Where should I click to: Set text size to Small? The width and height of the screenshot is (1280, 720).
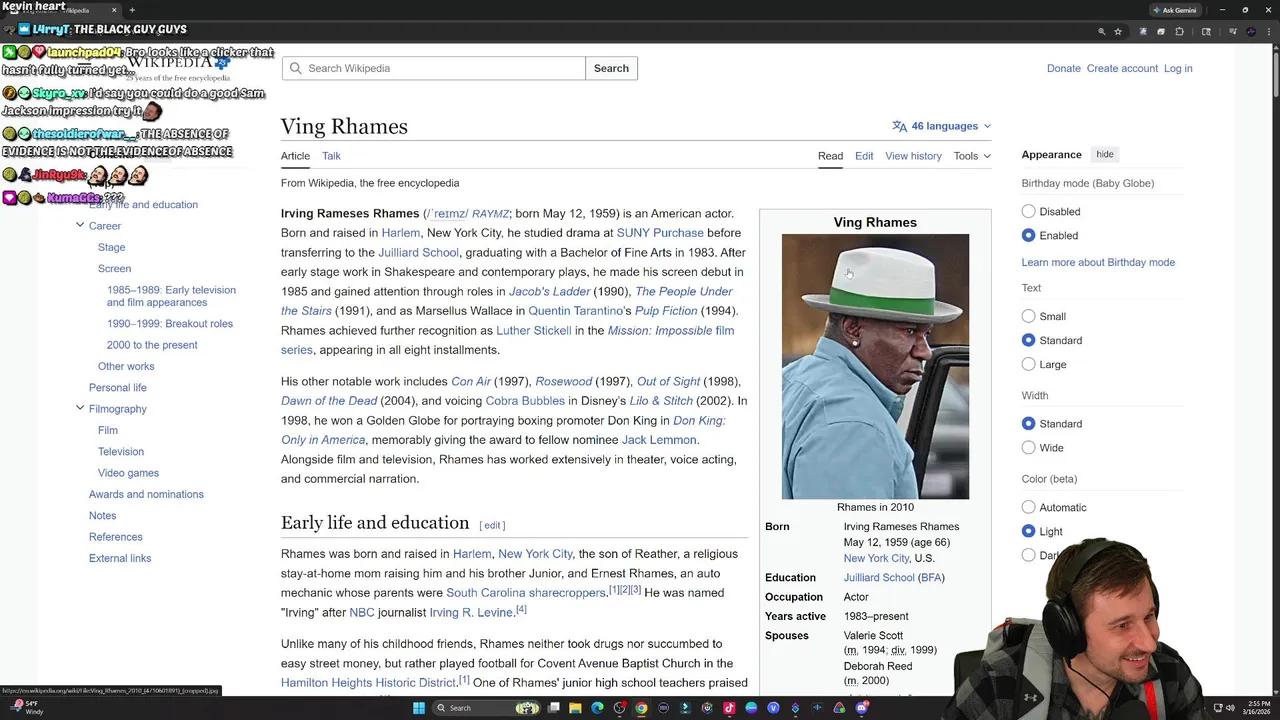pos(1028,316)
